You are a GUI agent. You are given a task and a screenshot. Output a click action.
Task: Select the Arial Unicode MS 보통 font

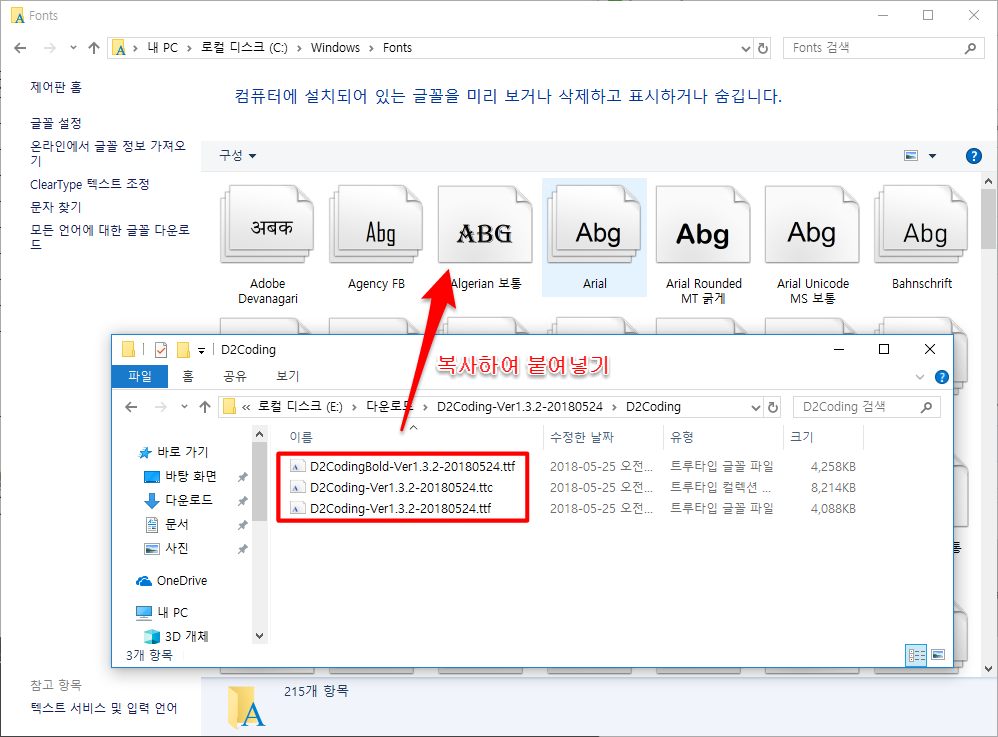pos(813,245)
